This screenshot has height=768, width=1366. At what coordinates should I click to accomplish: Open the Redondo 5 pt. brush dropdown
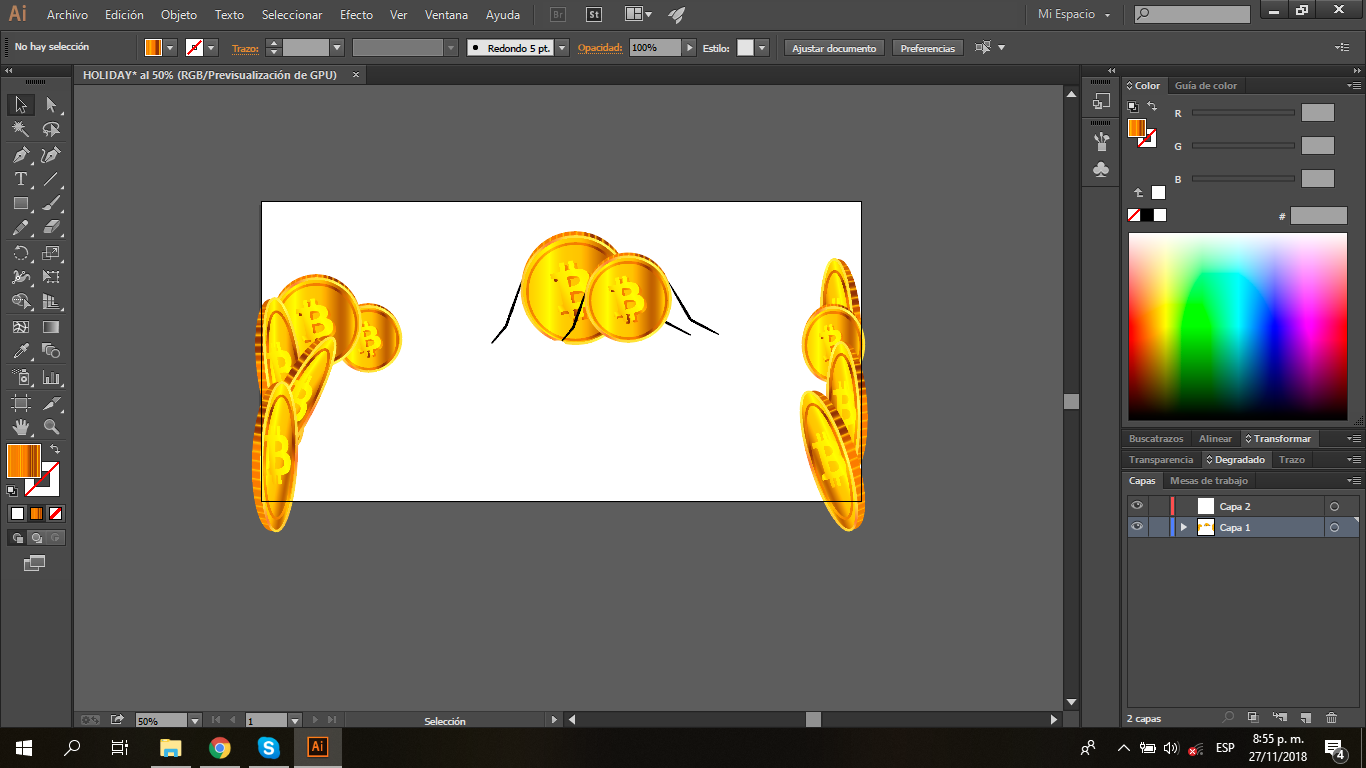pos(562,48)
